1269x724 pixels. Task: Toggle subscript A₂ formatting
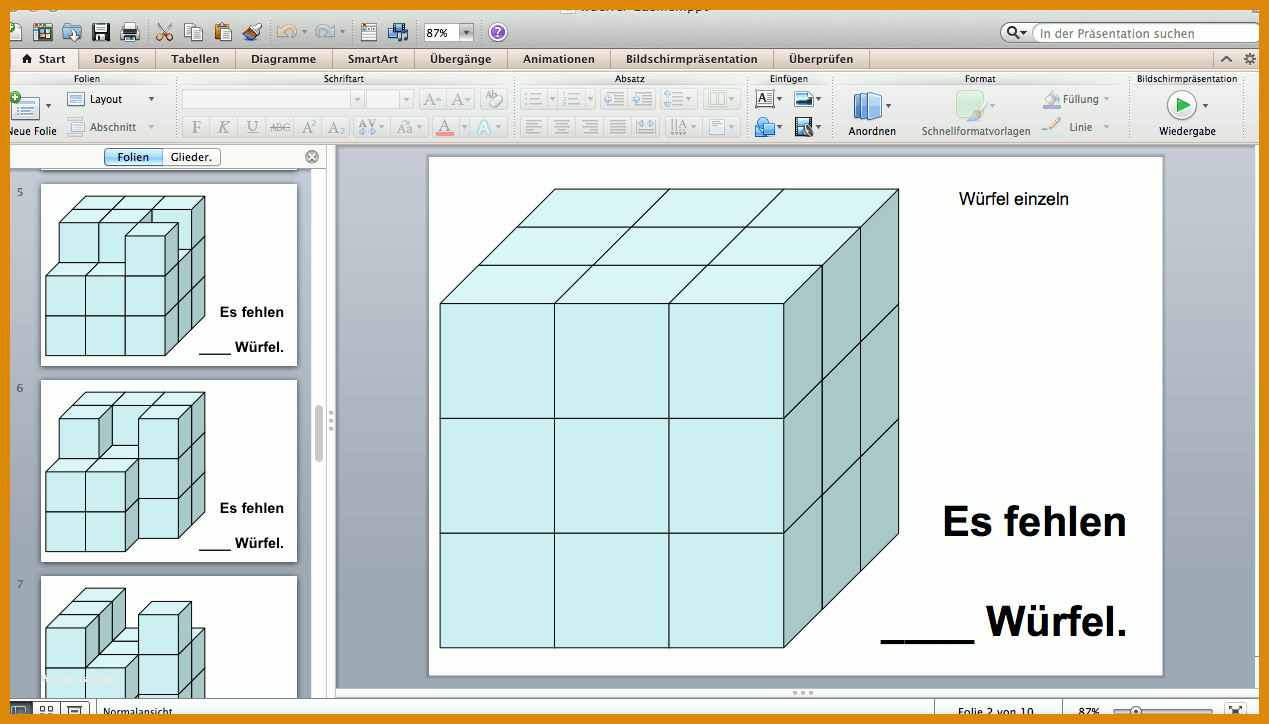point(337,127)
